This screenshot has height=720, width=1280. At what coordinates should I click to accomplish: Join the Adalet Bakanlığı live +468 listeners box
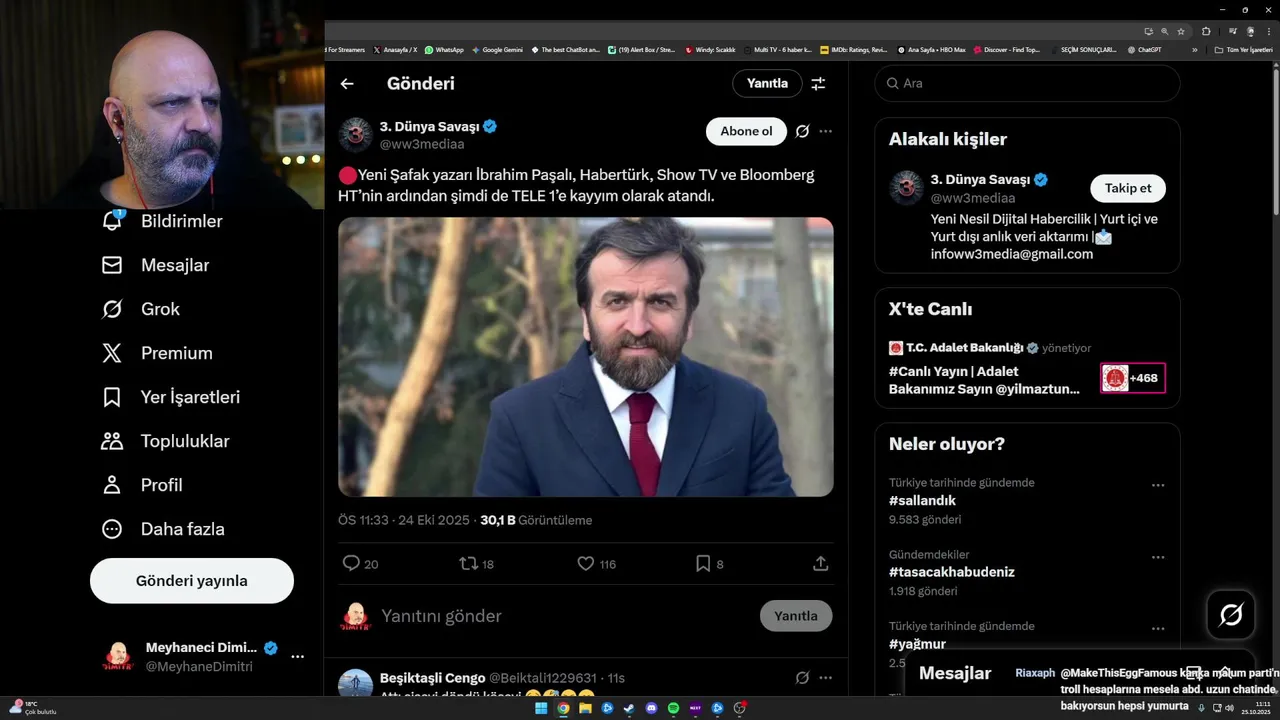1133,378
